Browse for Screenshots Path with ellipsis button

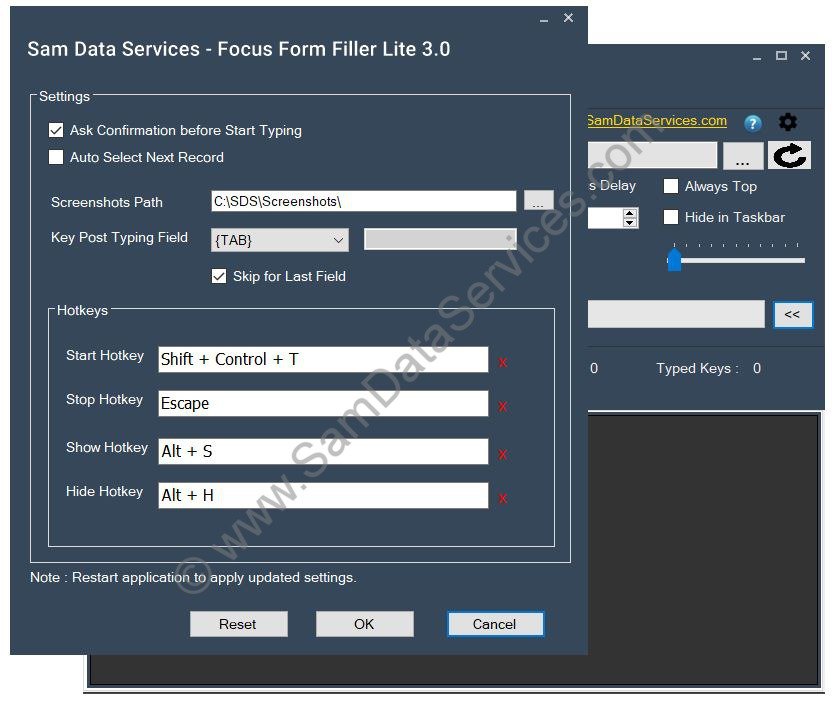click(538, 200)
